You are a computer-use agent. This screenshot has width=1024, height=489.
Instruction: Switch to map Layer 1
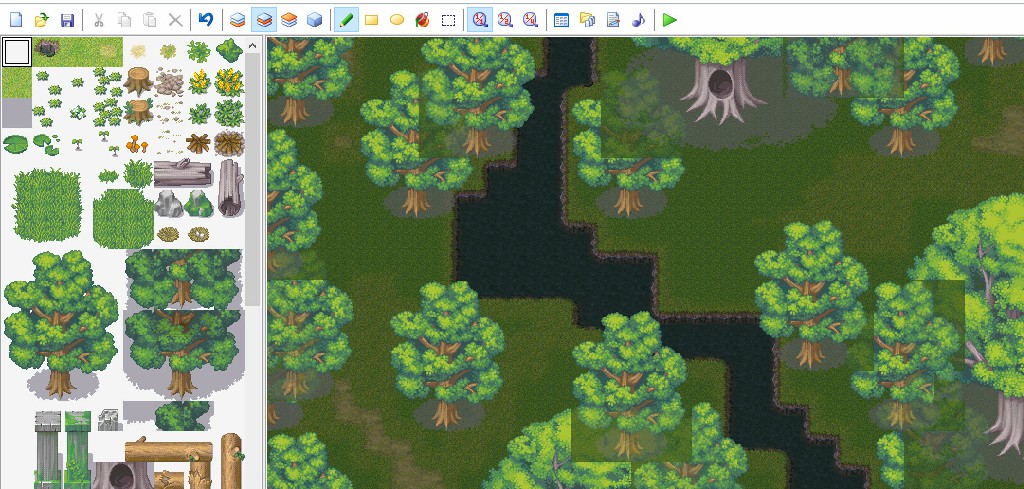tap(238, 20)
